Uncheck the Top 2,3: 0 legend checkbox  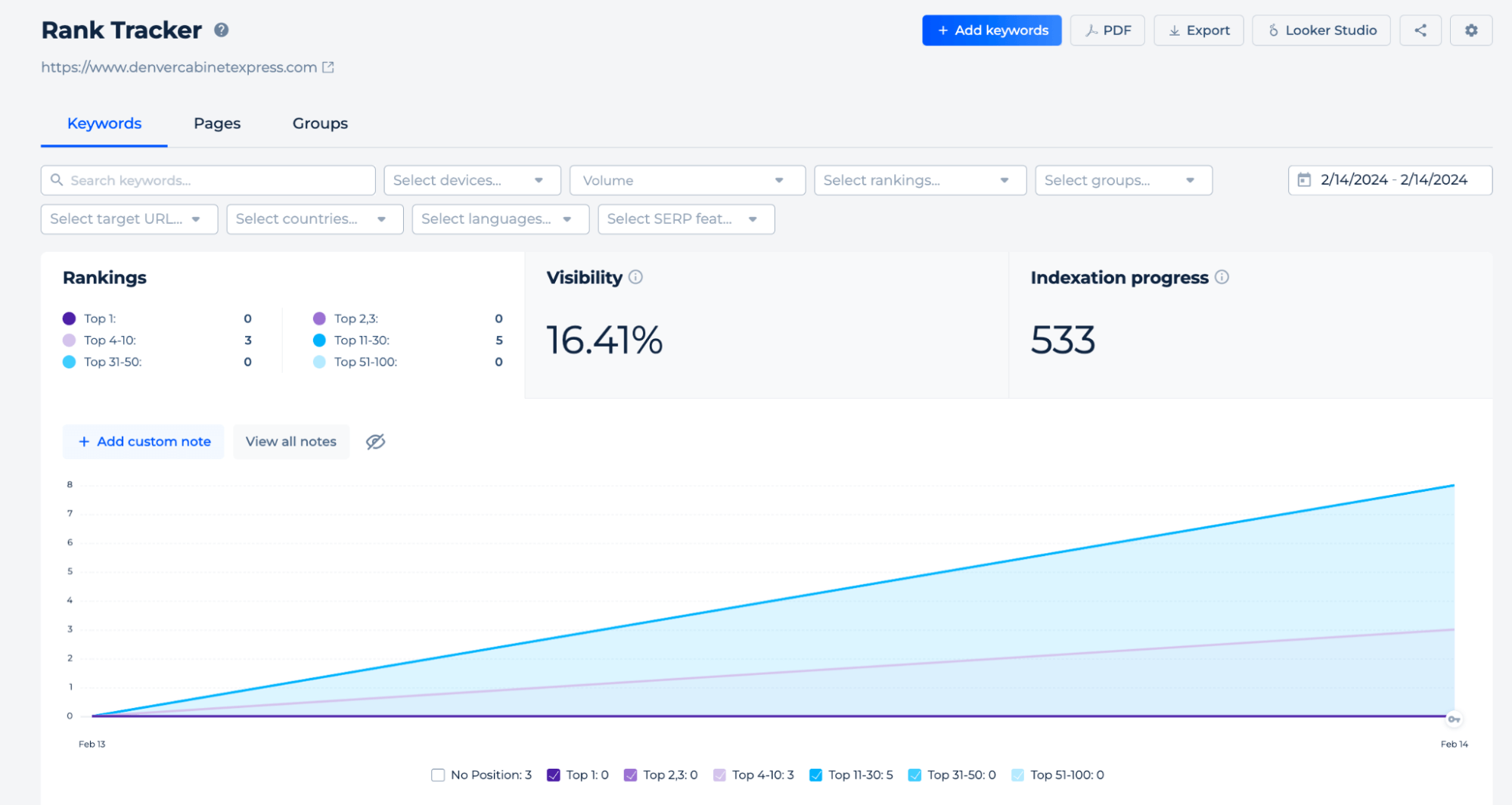[x=630, y=775]
